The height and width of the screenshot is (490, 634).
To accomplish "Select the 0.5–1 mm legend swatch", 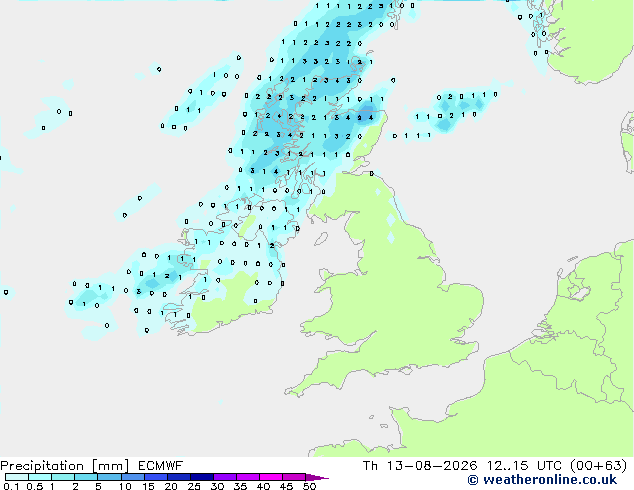I will point(40,477).
